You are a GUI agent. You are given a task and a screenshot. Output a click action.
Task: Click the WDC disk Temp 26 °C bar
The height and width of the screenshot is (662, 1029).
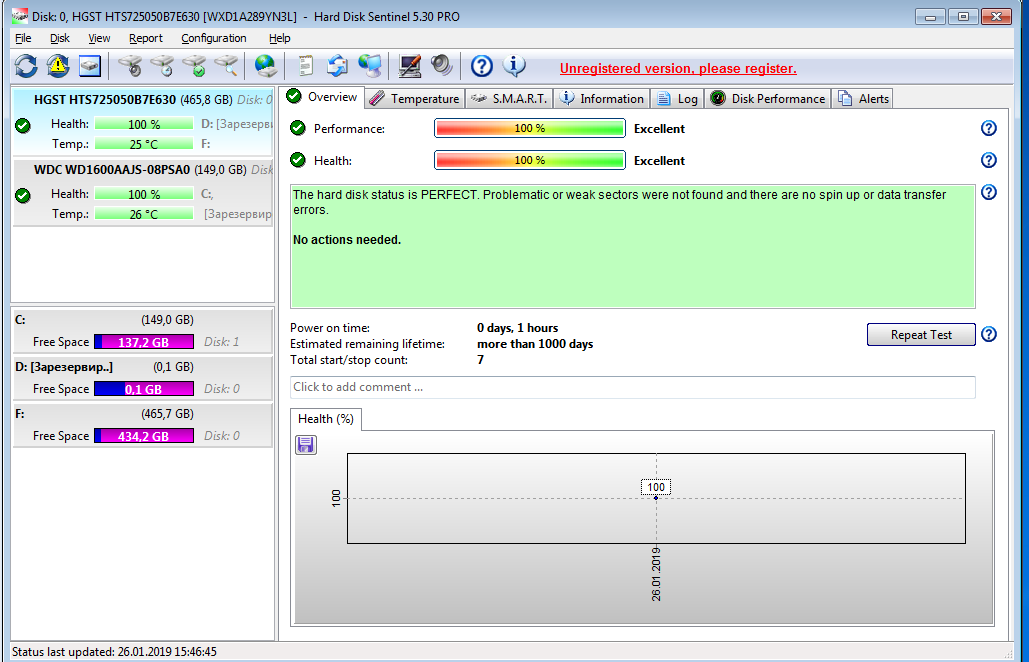[x=144, y=214]
